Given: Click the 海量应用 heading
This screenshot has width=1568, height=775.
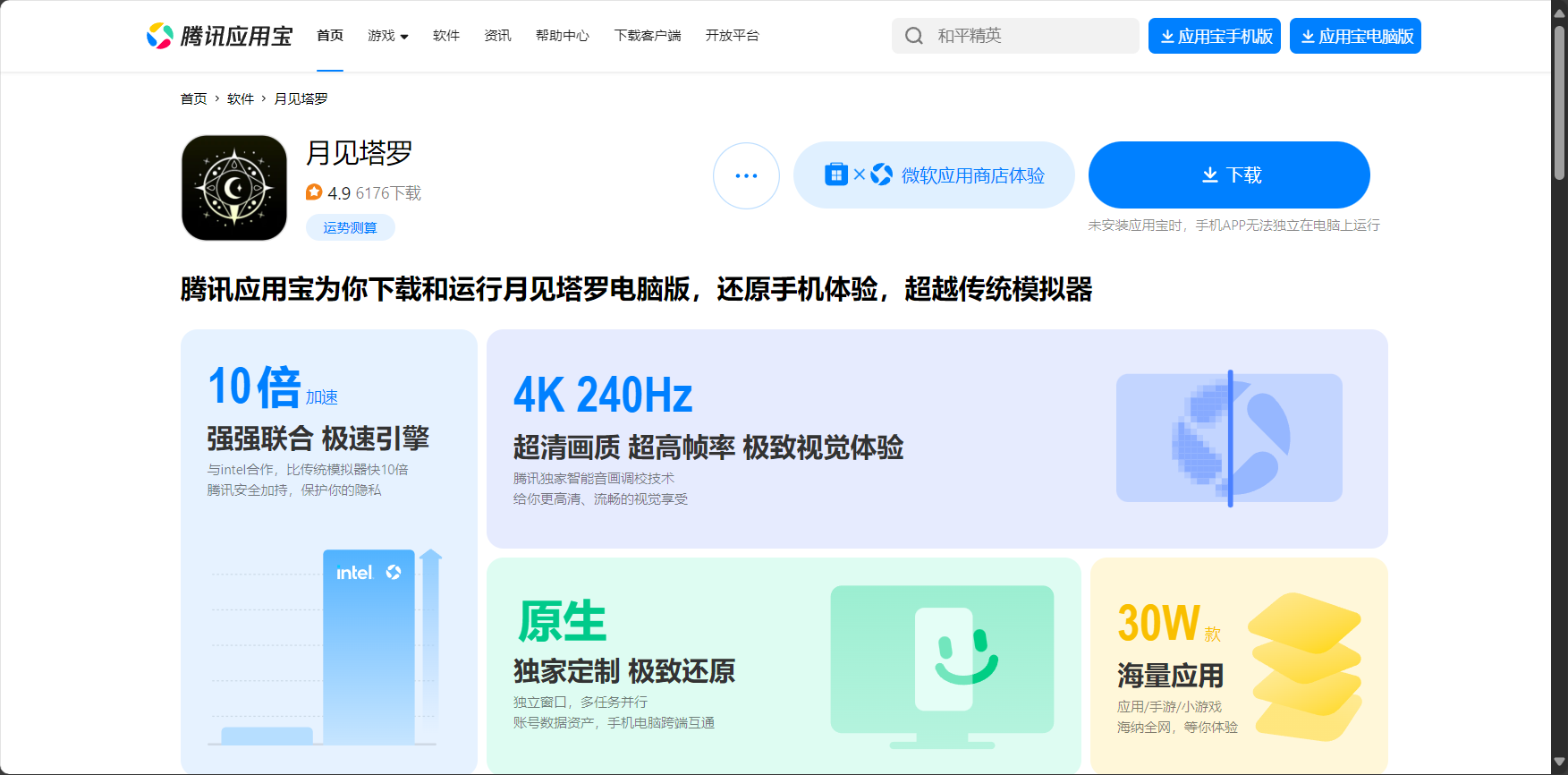Looking at the screenshot, I should pyautogui.click(x=1170, y=676).
